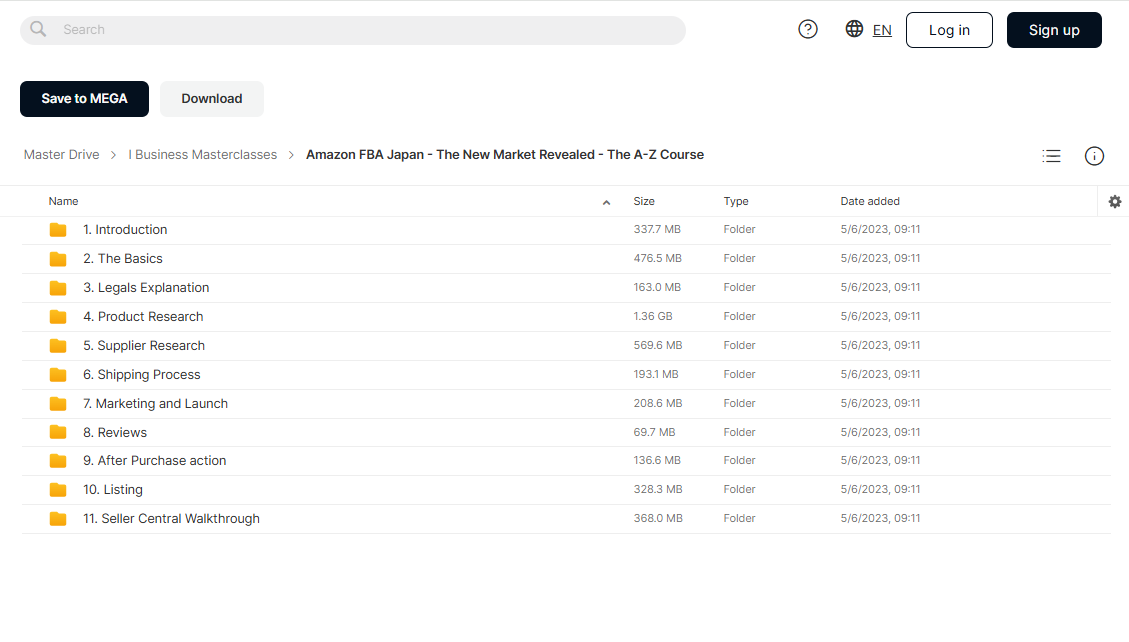Open column settings gear icon
Viewport: 1129px width, 642px height.
coord(1115,202)
